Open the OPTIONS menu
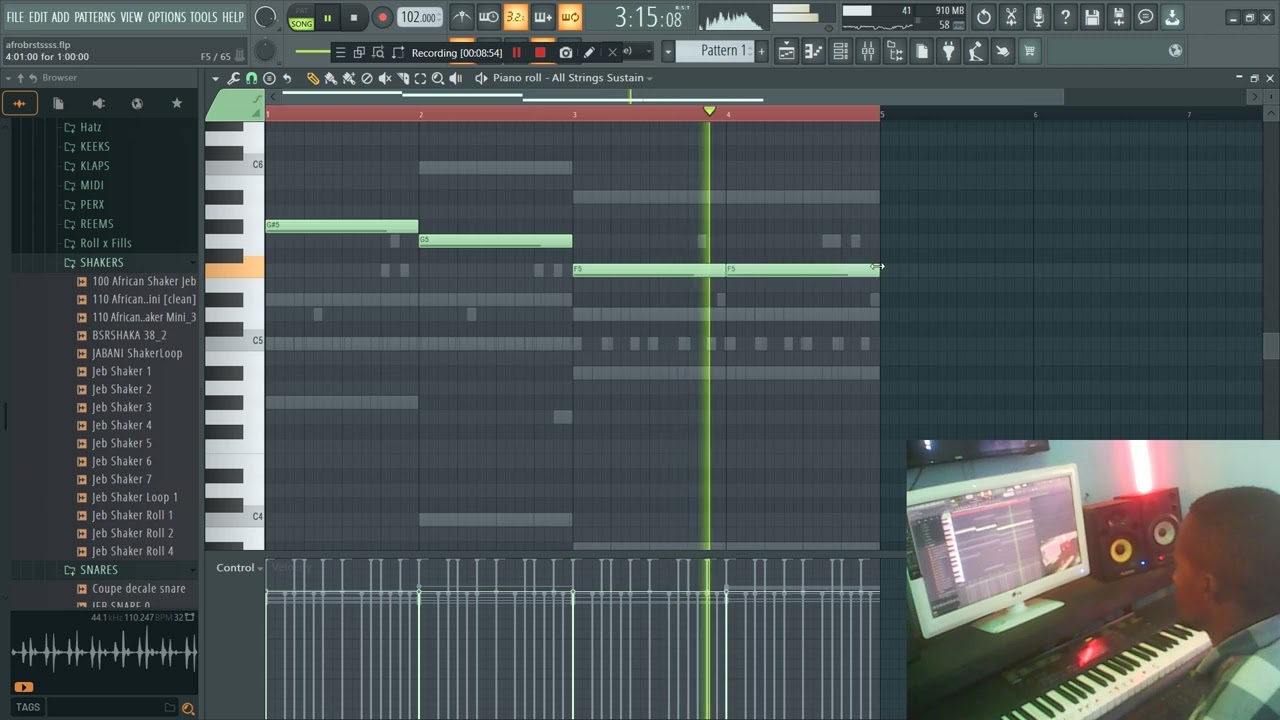The width and height of the screenshot is (1280, 720). [x=167, y=17]
